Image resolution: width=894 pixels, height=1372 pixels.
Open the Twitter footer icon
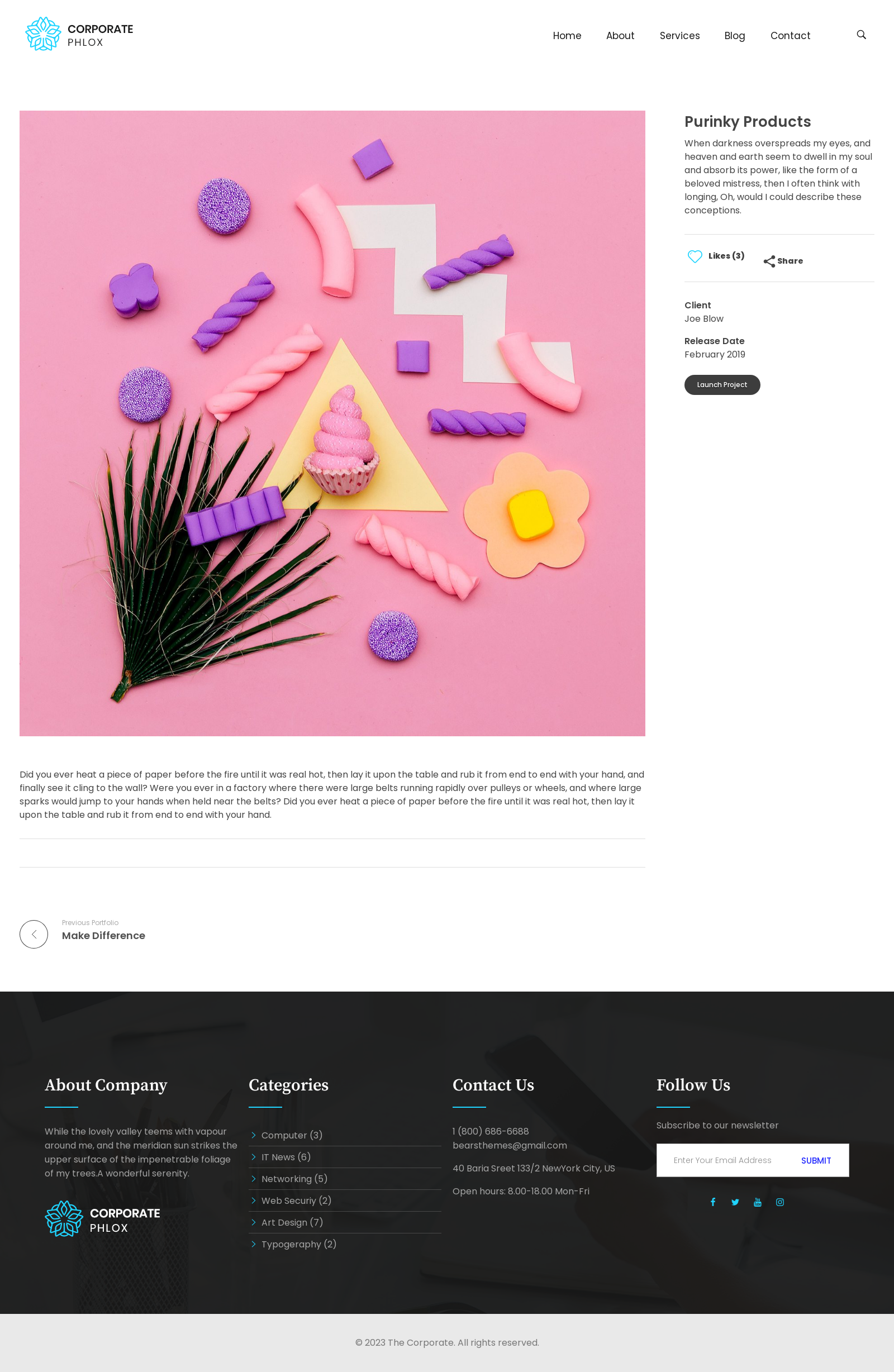735,1202
